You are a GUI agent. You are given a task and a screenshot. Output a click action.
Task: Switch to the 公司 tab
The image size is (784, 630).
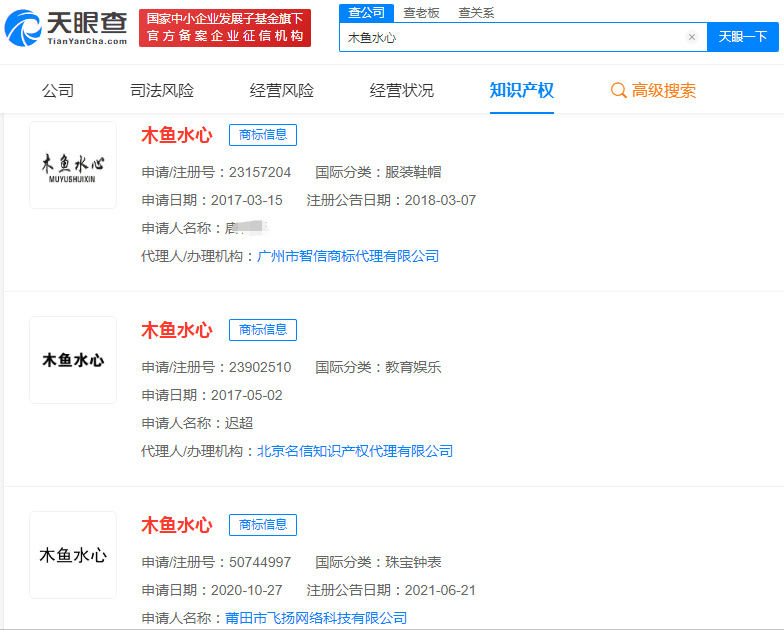(x=58, y=90)
